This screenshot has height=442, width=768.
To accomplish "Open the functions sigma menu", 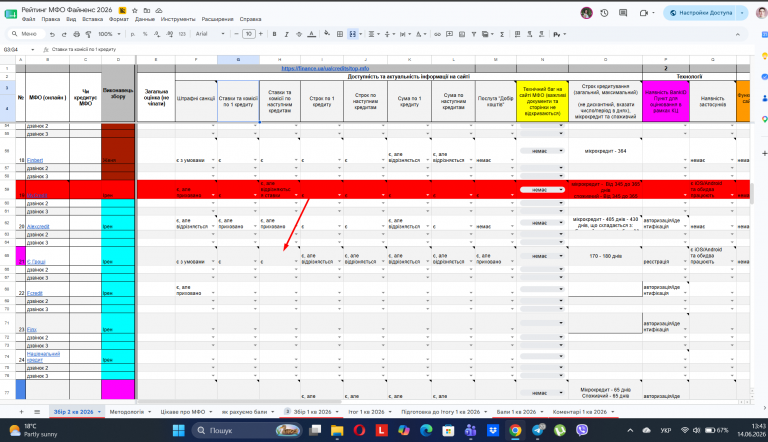I will pyautogui.click(x=502, y=34).
